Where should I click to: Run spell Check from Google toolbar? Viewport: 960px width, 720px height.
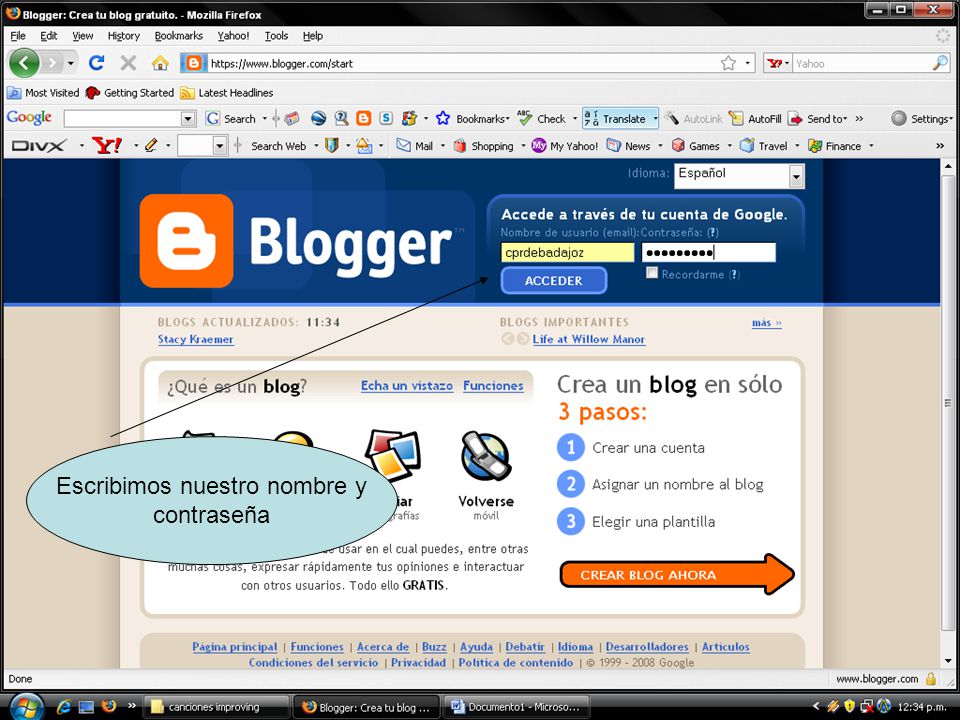pyautogui.click(x=541, y=118)
